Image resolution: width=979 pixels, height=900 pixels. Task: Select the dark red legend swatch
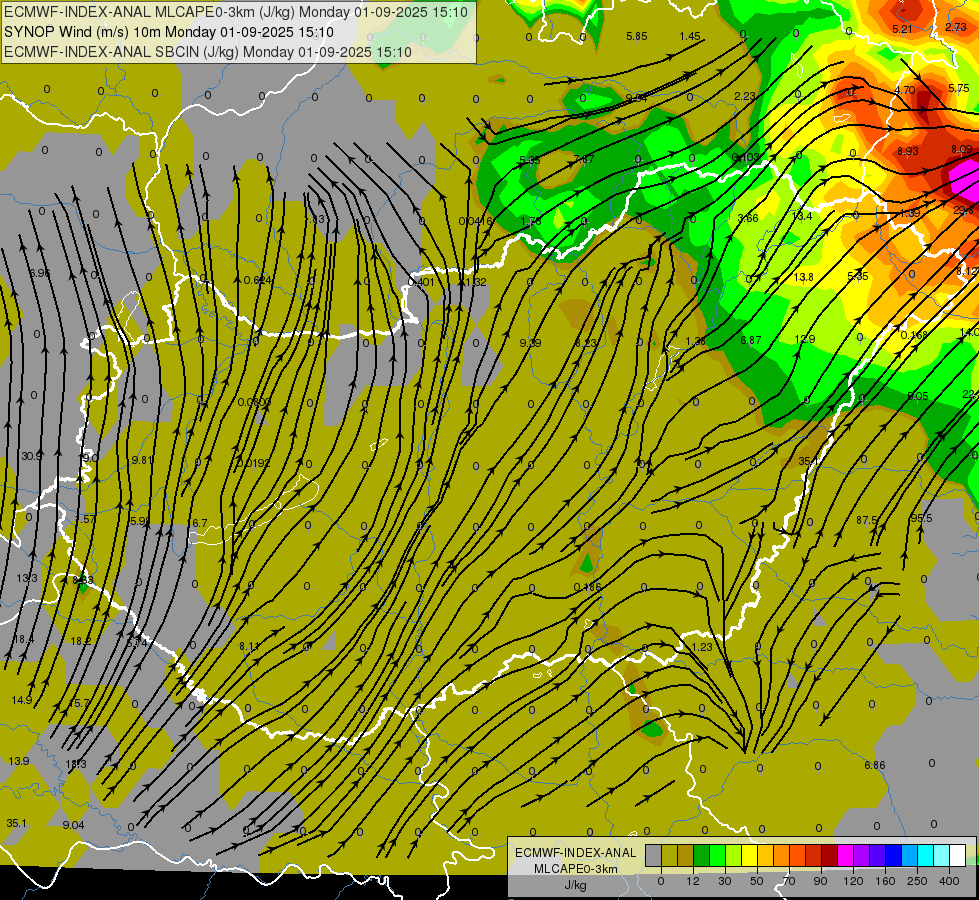coord(830,855)
